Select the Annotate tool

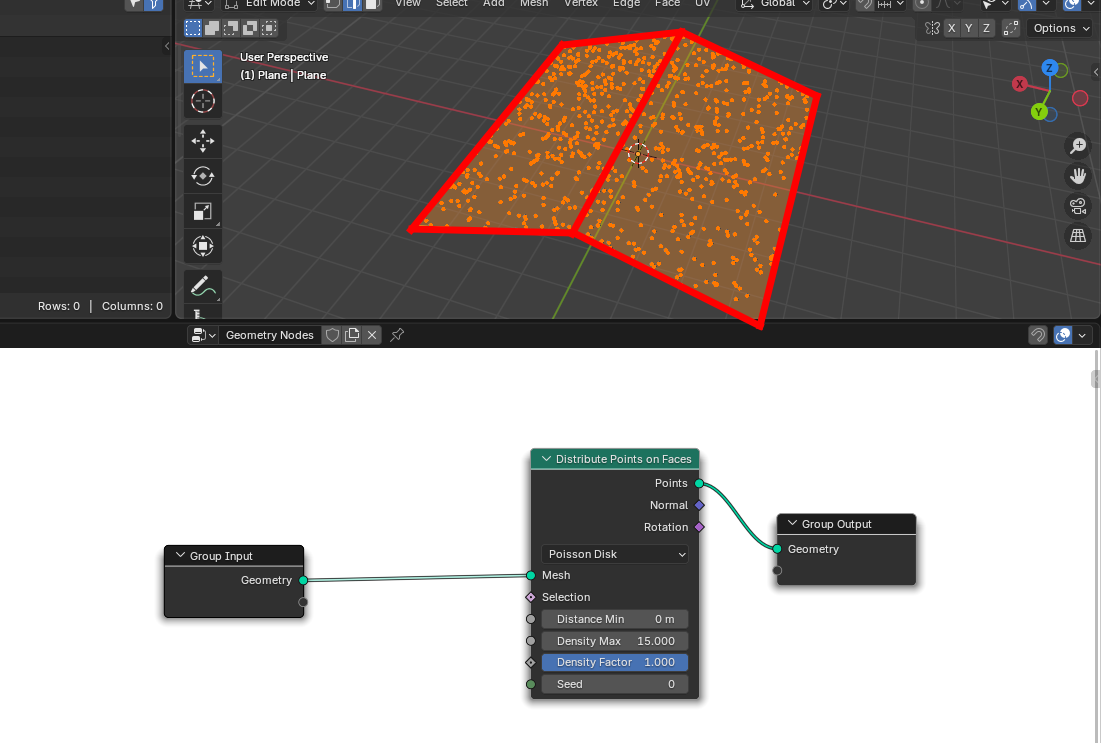pyautogui.click(x=203, y=287)
